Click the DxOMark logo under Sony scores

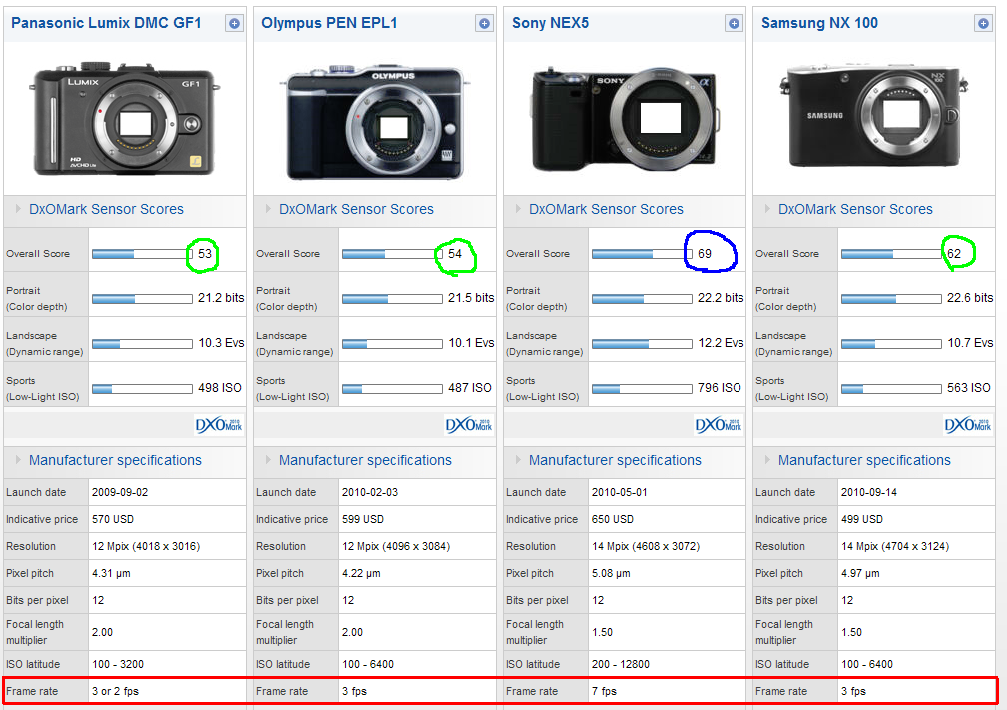tap(719, 425)
